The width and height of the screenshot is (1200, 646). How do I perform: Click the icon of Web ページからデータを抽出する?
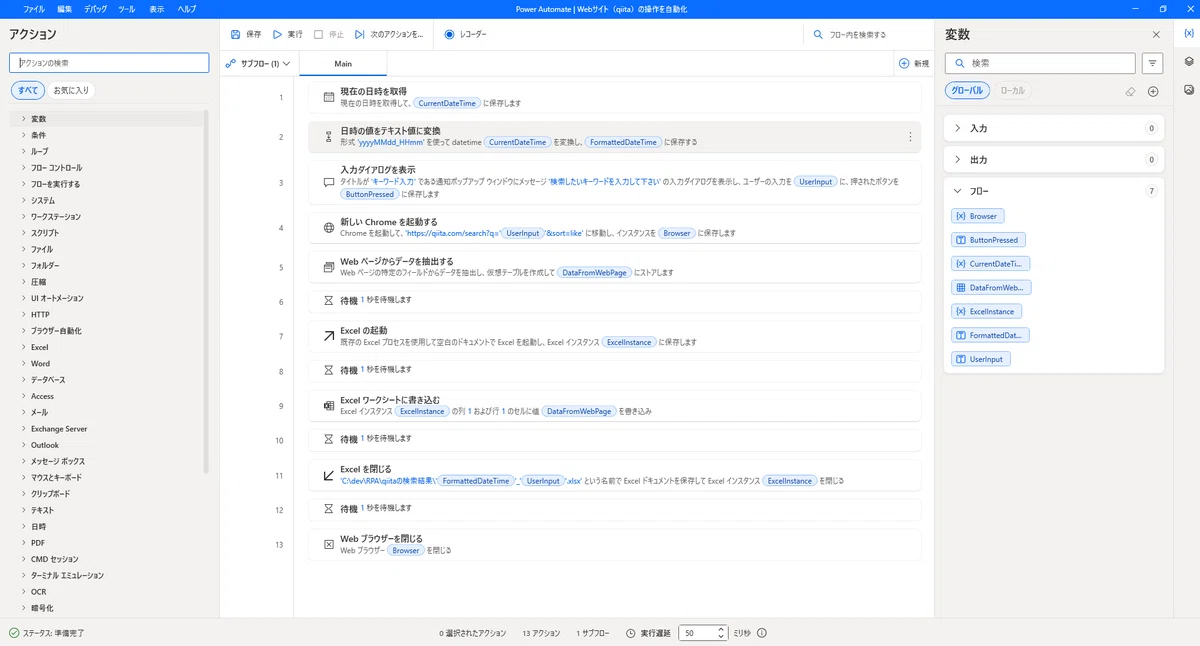pos(328,267)
